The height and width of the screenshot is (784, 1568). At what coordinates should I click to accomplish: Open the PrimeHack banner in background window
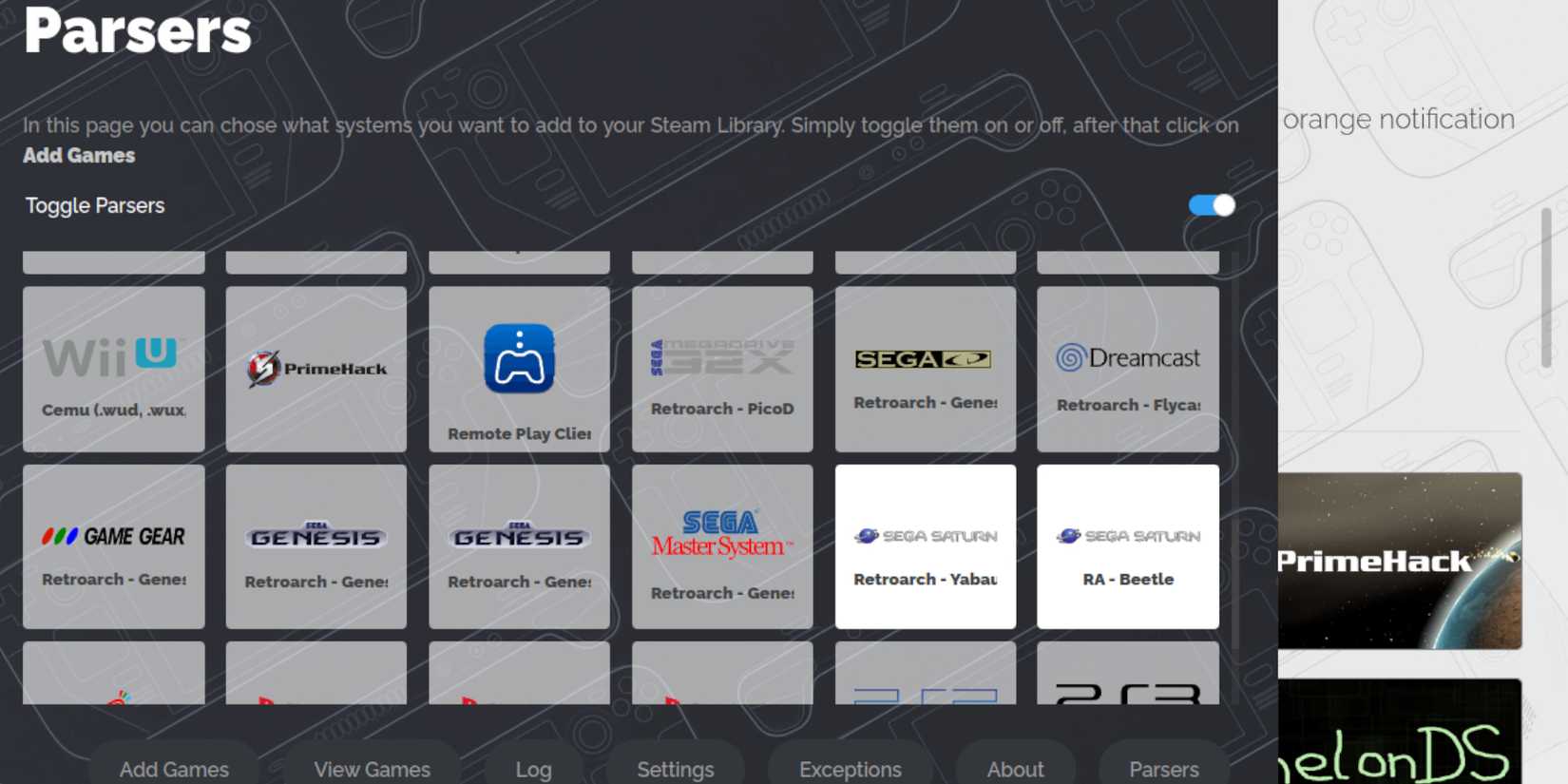(1400, 561)
